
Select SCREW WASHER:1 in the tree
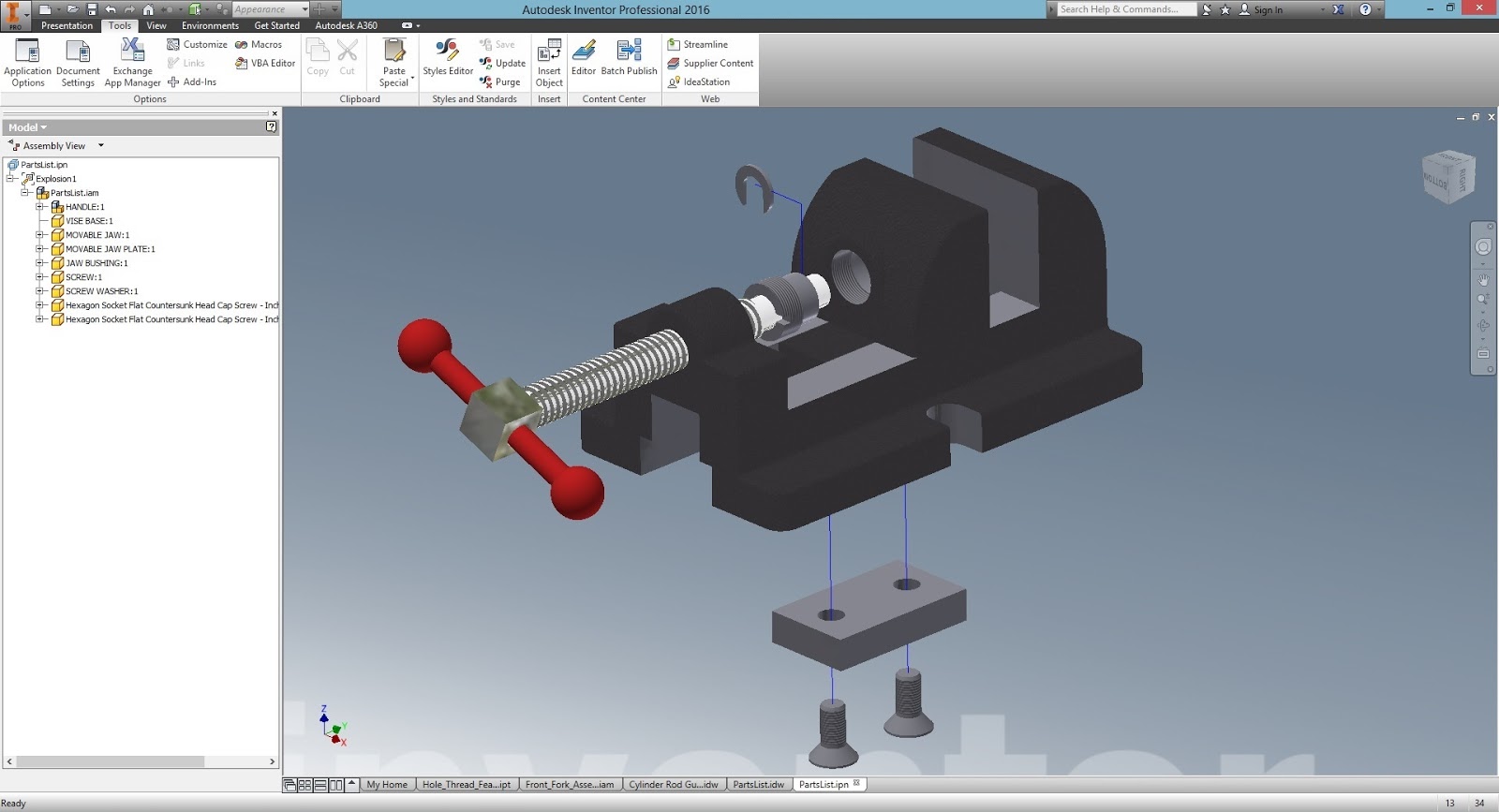[x=101, y=291]
